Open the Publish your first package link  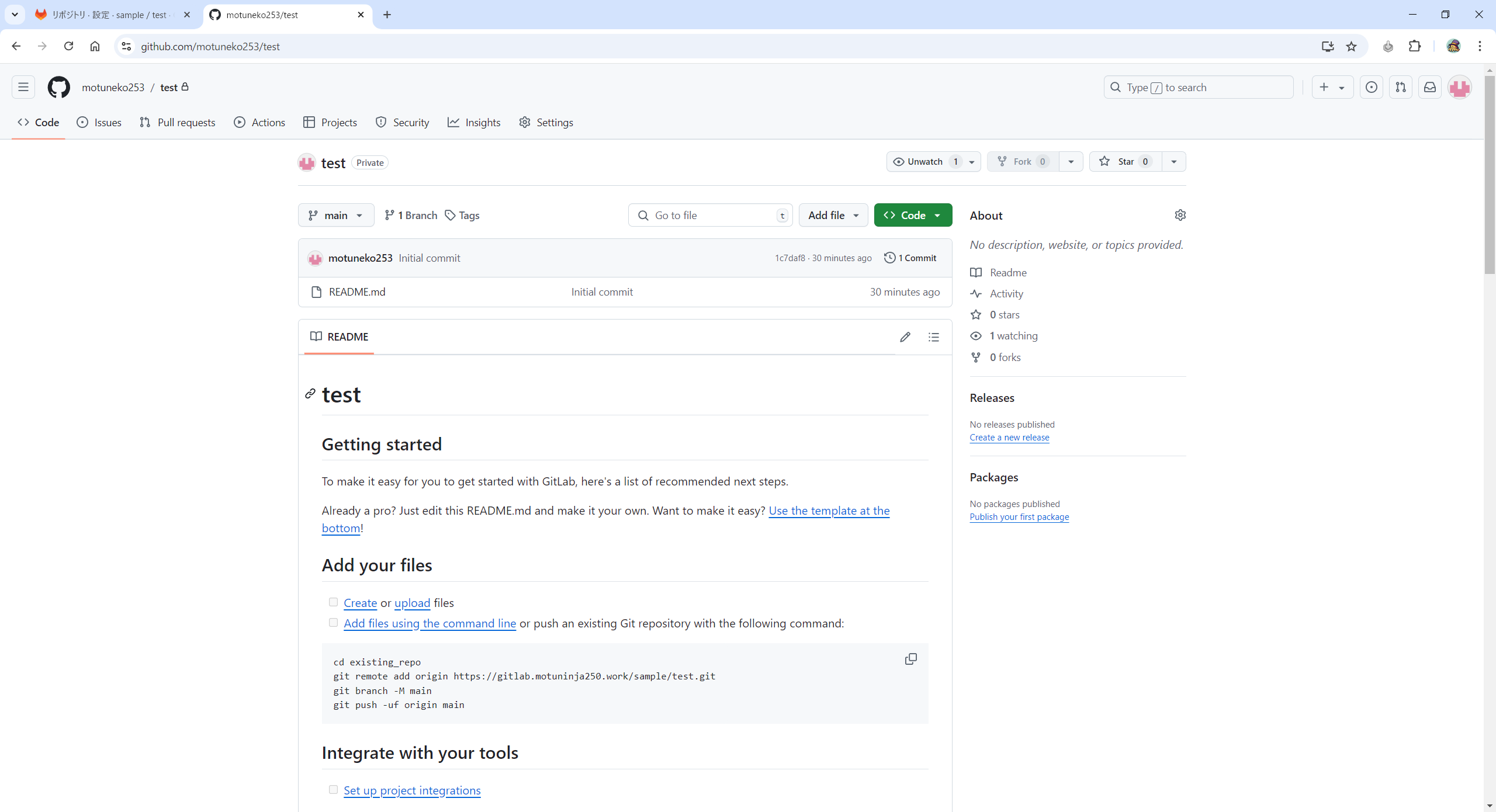(x=1019, y=516)
